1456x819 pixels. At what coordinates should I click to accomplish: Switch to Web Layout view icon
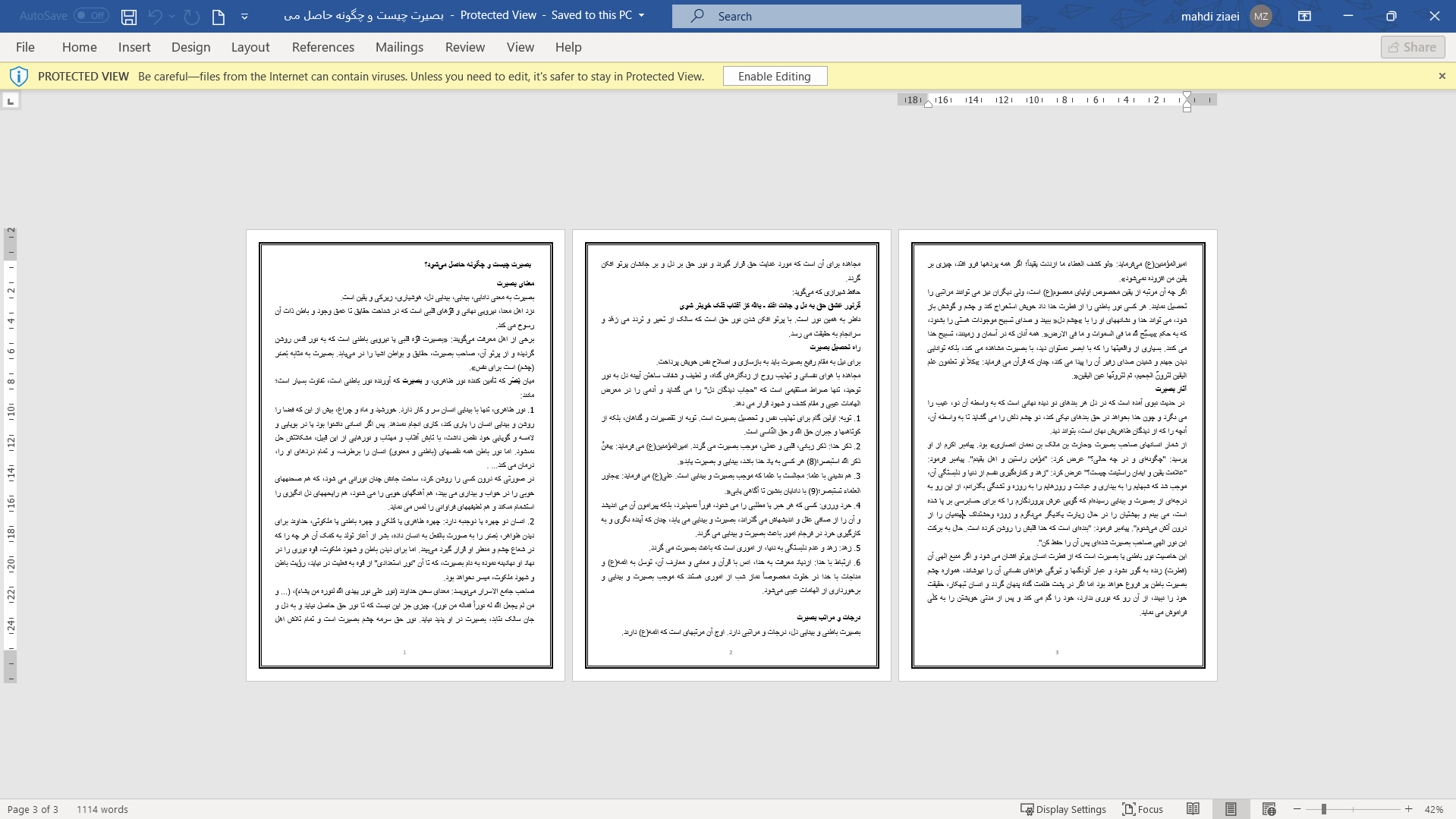1269,809
